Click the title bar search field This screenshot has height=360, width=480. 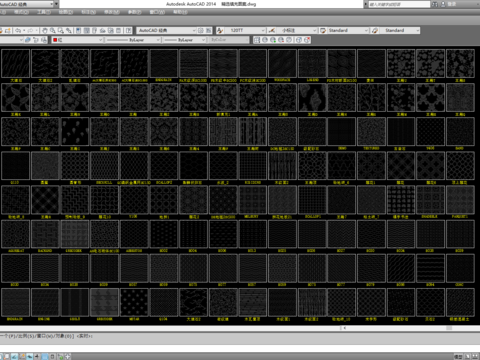(399, 4)
